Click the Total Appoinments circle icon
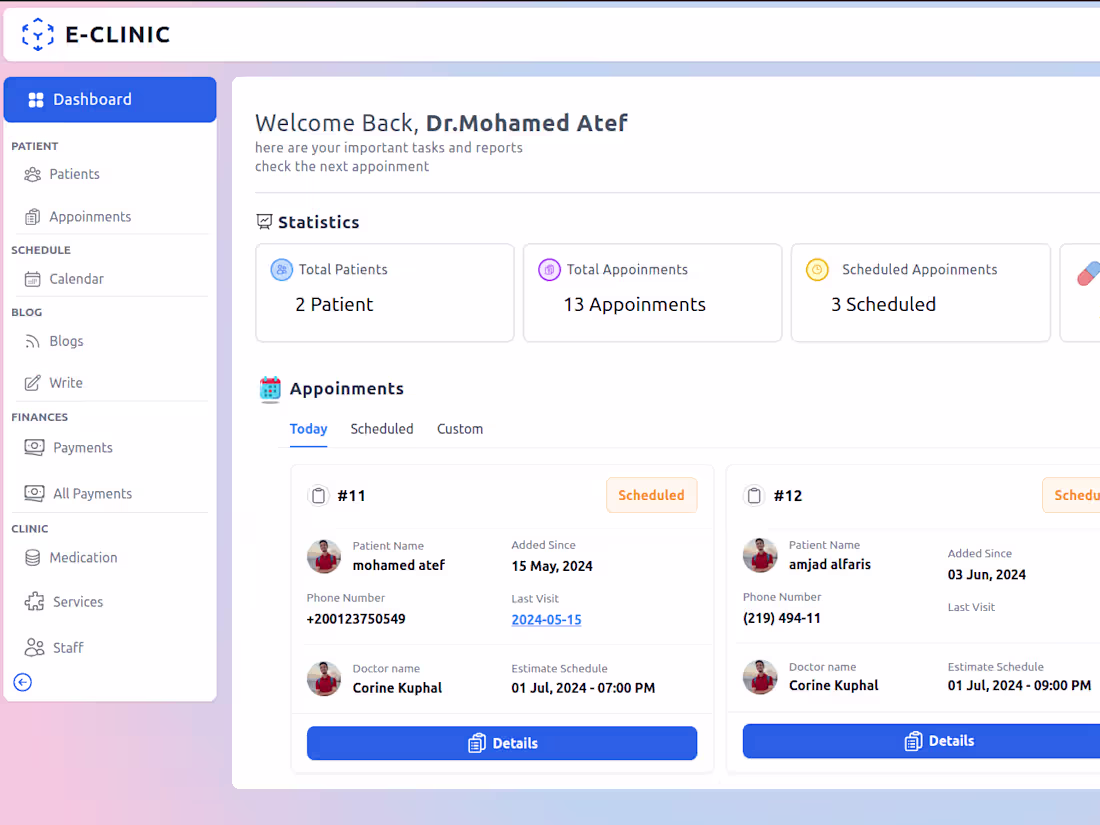Screen dimensions: 1100x825 (548, 269)
